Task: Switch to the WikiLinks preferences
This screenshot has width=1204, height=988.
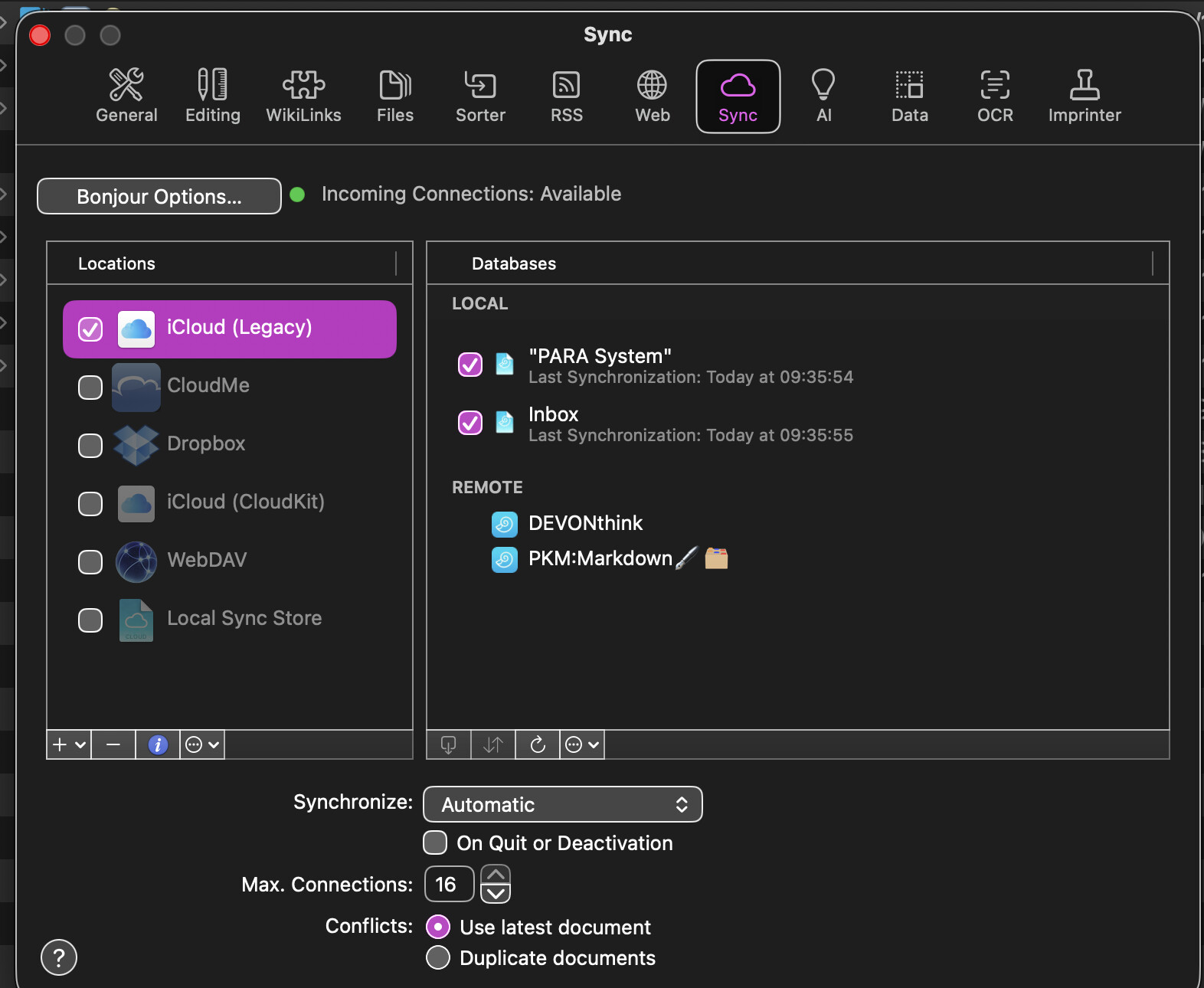Action: point(303,97)
